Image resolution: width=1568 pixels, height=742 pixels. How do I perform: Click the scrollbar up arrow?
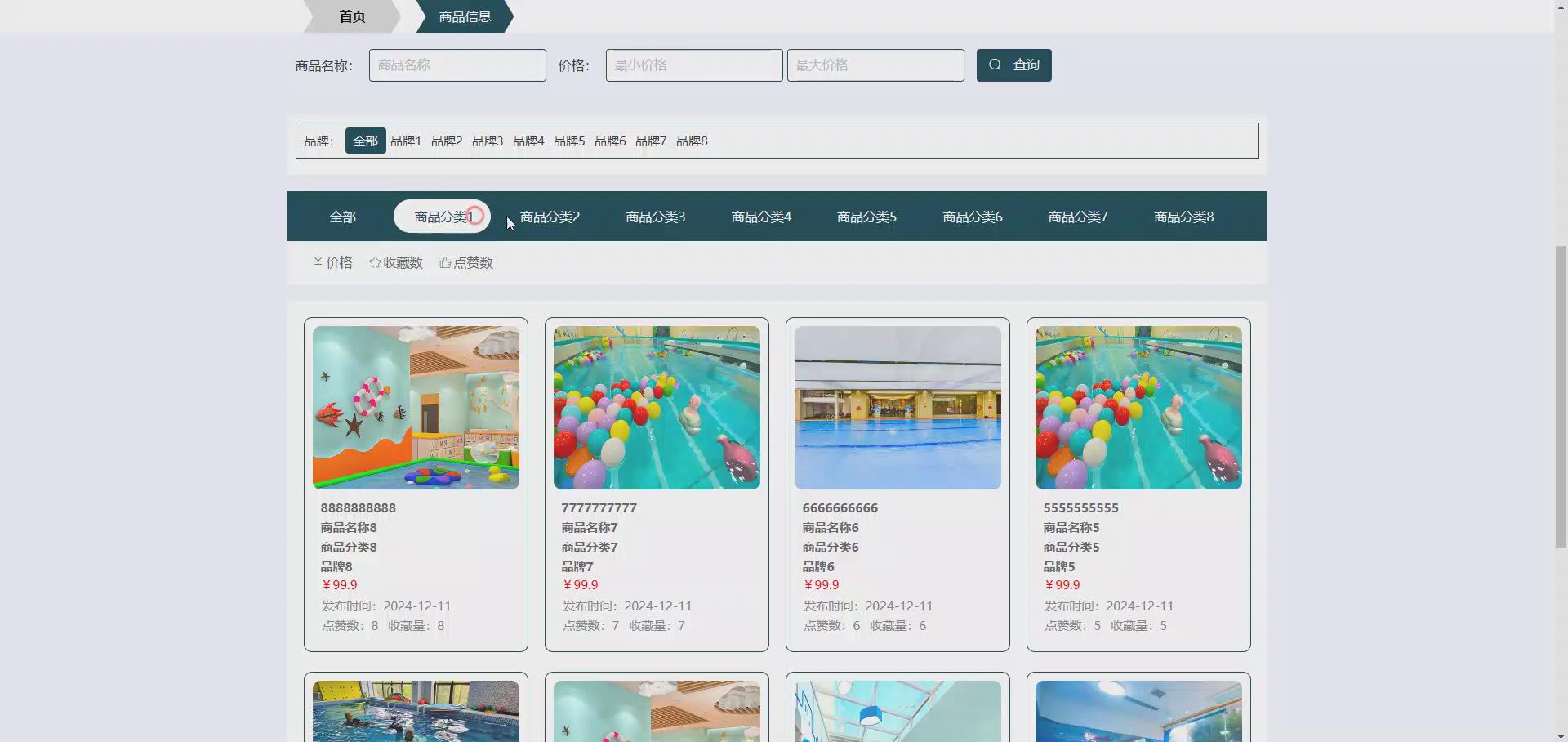1561,6
